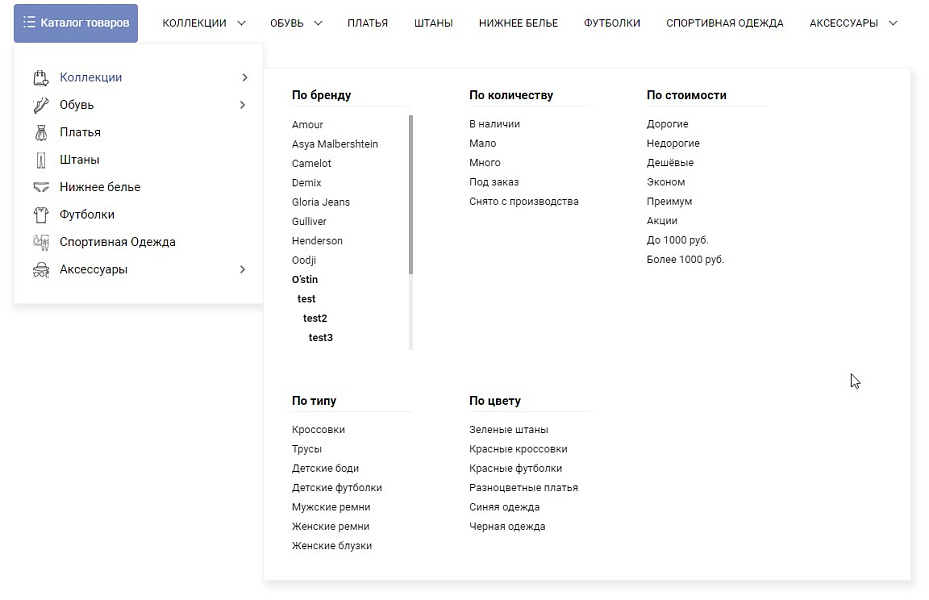
Task: Click the dress icon beside Платья
Action: coord(41,132)
